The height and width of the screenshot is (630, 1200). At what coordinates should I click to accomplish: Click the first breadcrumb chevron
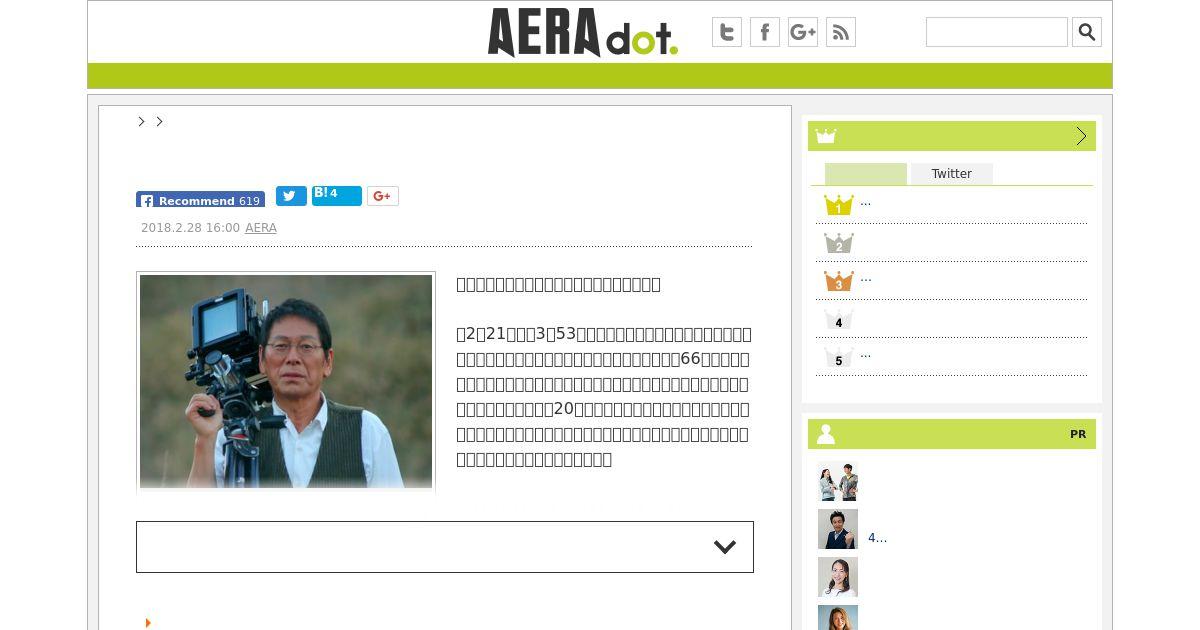[x=141, y=121]
